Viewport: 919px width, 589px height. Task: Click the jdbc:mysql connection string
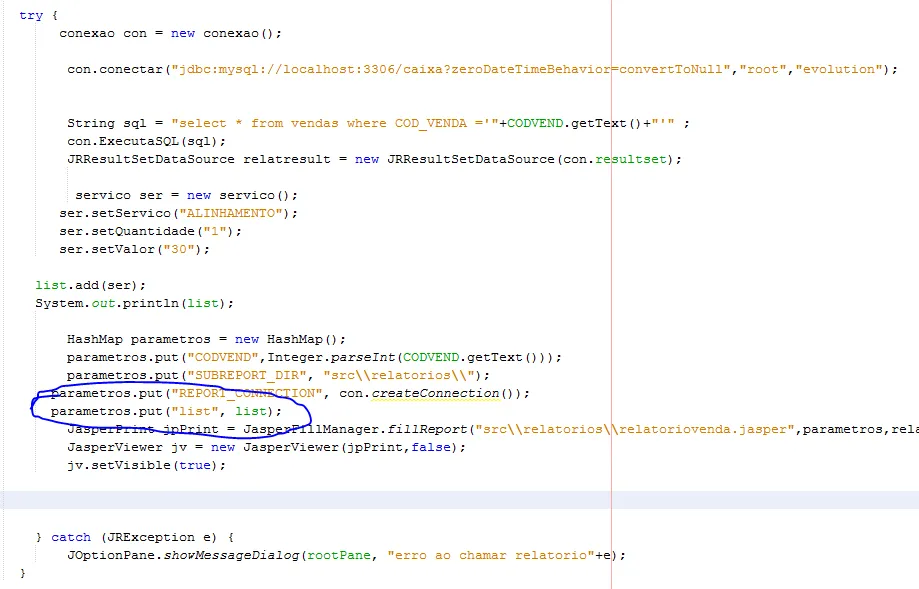click(x=451, y=69)
